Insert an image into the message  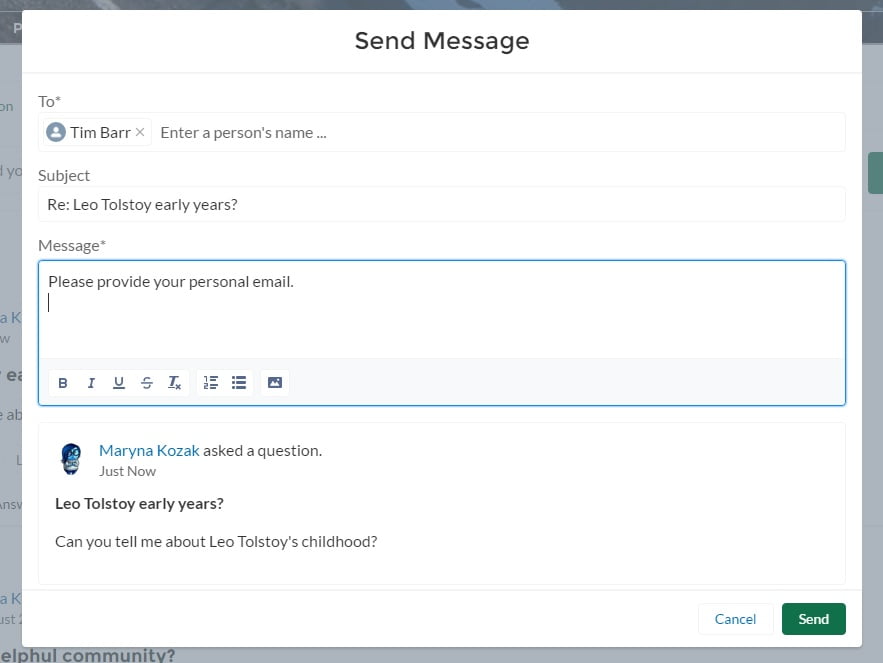click(275, 383)
